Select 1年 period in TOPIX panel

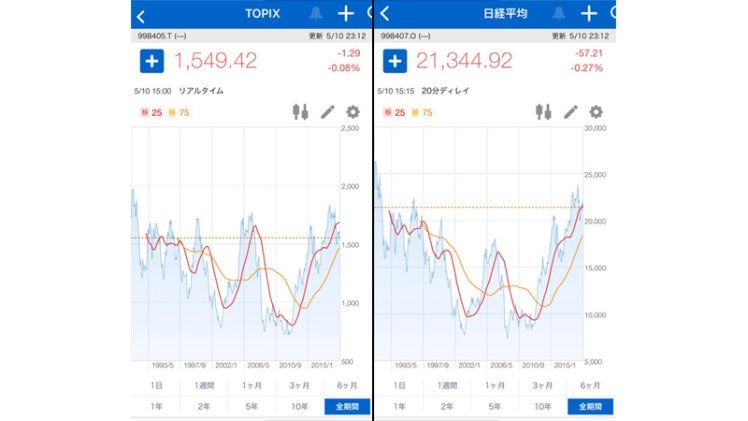(x=156, y=406)
